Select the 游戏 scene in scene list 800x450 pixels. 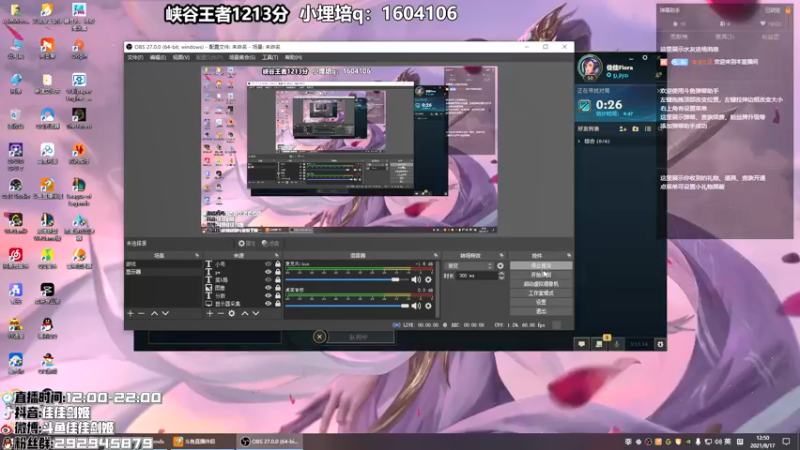163,264
